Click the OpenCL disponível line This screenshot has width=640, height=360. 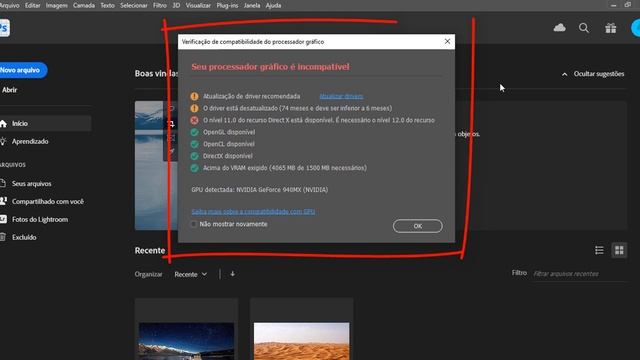coord(229,144)
